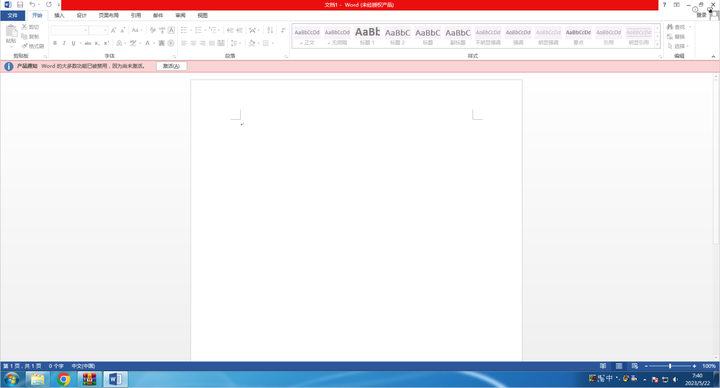
Task: Toggle Italic formatting
Action: pyautogui.click(x=64, y=43)
